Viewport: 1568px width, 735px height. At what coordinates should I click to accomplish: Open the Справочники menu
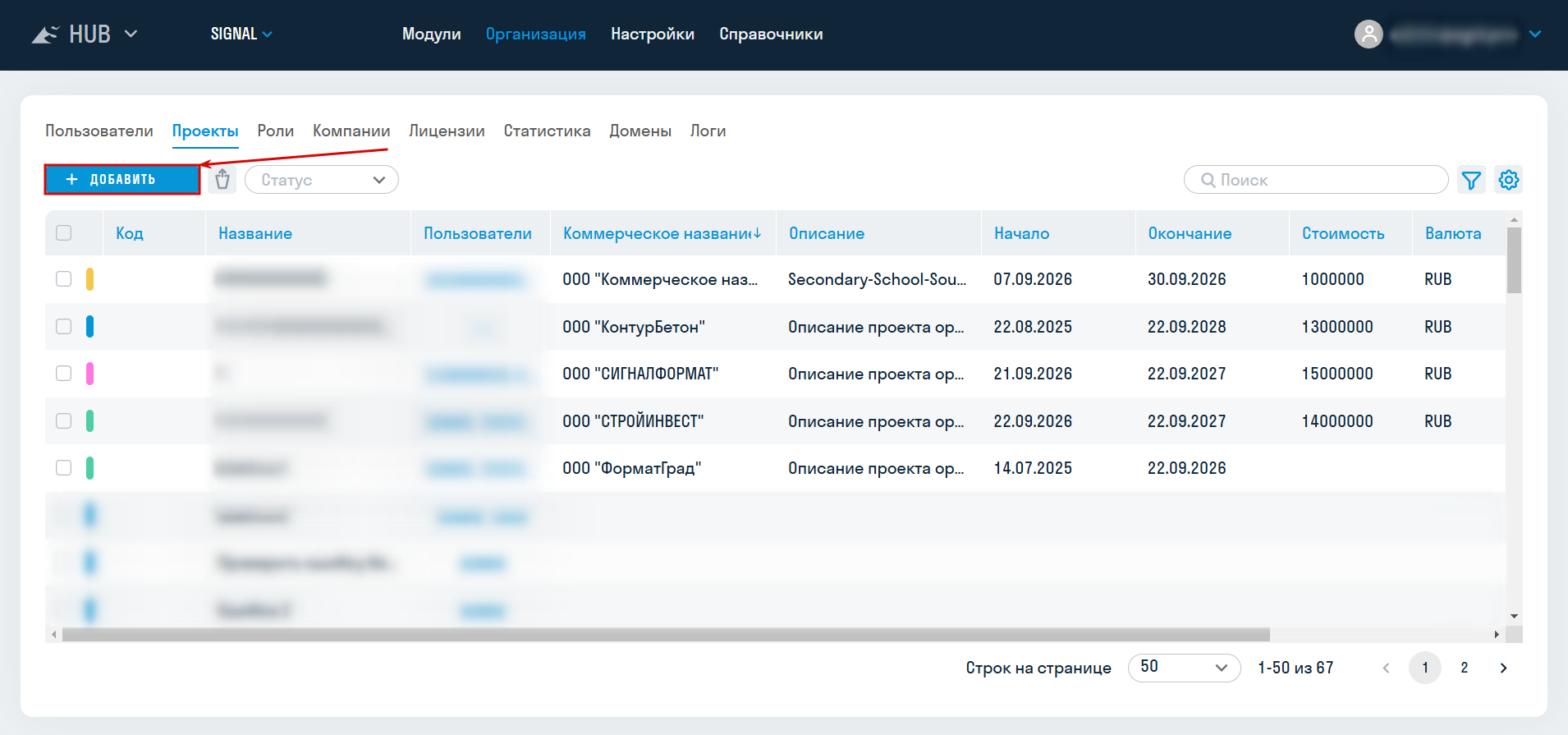[771, 34]
